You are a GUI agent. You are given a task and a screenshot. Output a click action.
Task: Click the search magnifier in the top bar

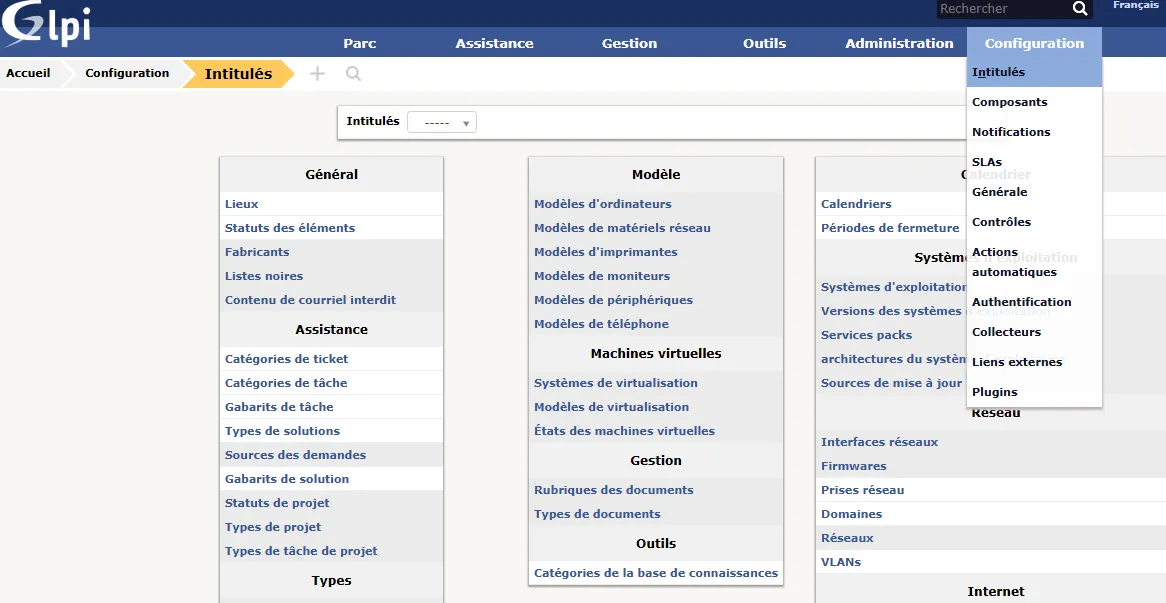coord(1080,9)
